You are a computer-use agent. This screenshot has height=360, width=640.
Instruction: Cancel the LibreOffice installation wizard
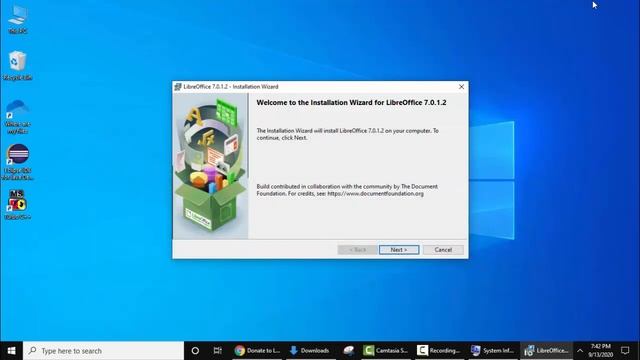(443, 249)
